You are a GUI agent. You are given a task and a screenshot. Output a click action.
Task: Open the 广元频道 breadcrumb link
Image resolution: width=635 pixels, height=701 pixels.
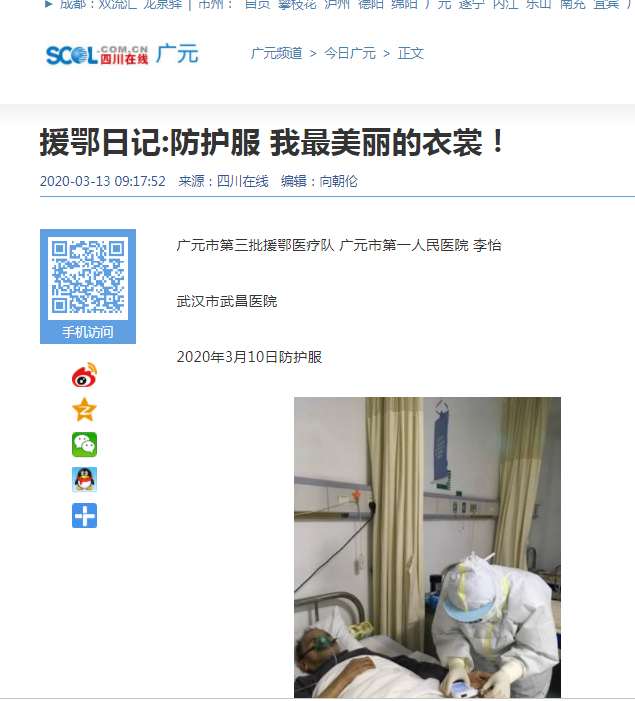pyautogui.click(x=276, y=53)
